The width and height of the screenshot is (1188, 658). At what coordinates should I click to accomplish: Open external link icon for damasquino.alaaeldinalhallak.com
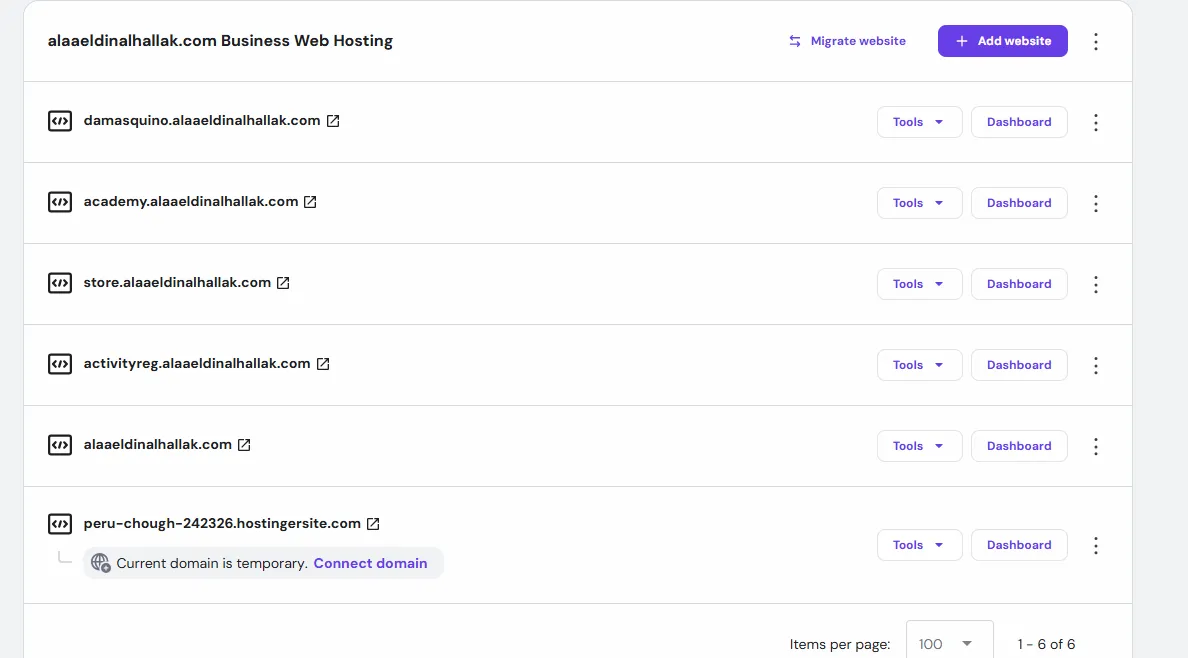(333, 121)
